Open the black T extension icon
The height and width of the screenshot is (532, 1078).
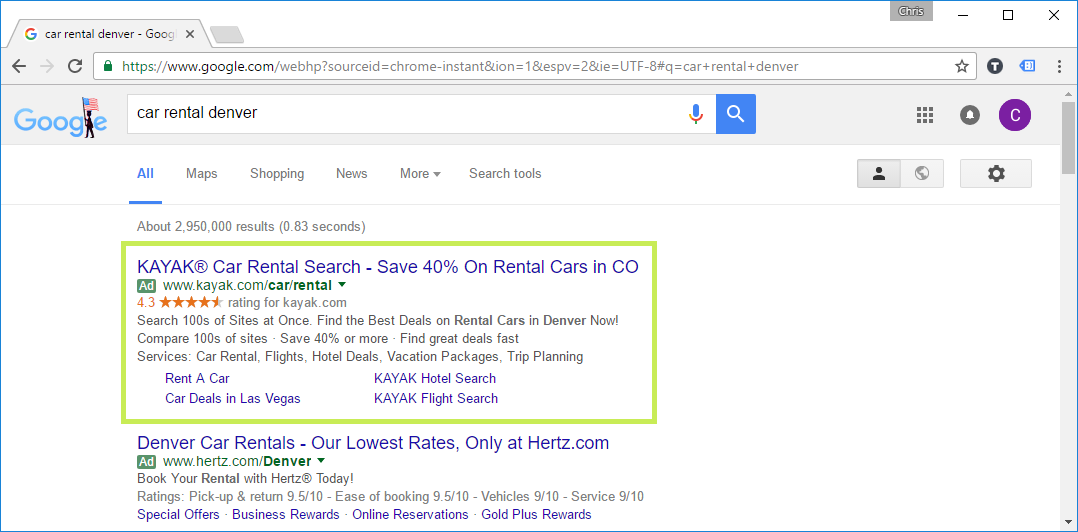(995, 67)
